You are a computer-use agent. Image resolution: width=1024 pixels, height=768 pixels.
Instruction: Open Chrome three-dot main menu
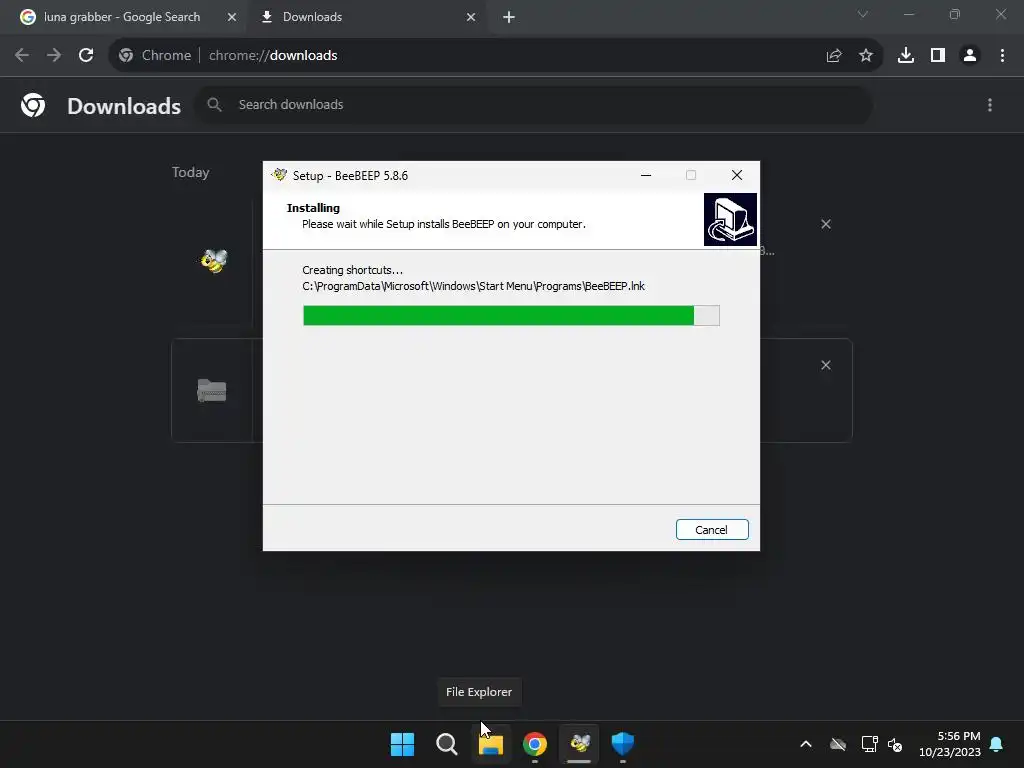tap(1002, 56)
